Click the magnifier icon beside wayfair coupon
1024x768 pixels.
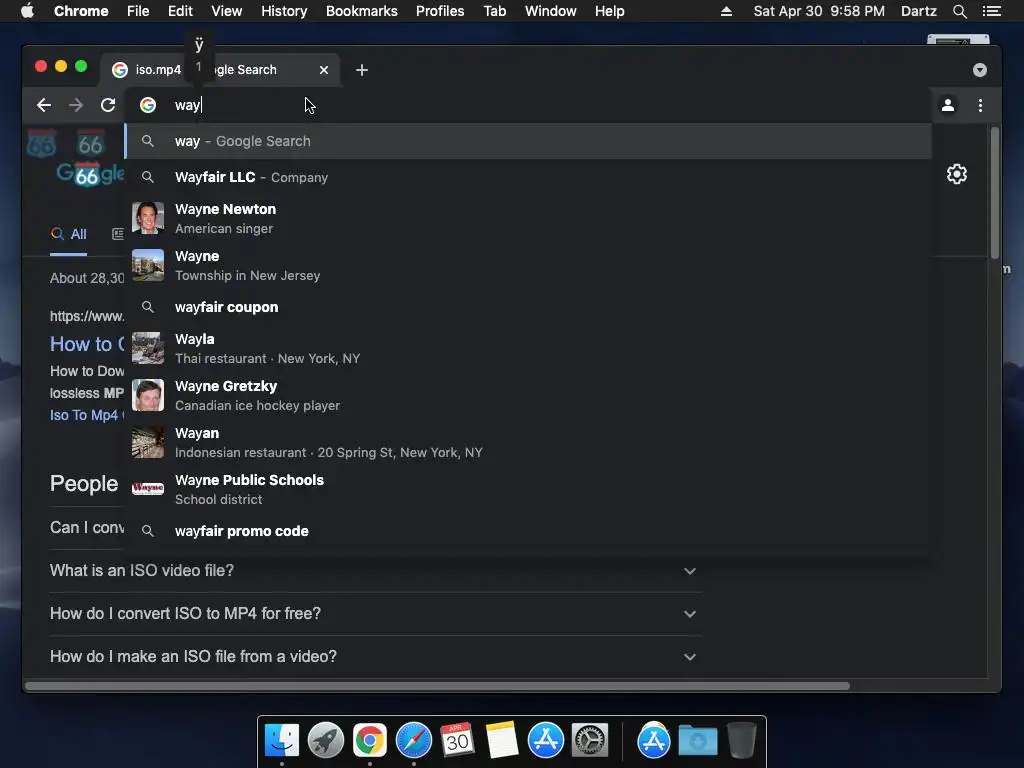148,307
